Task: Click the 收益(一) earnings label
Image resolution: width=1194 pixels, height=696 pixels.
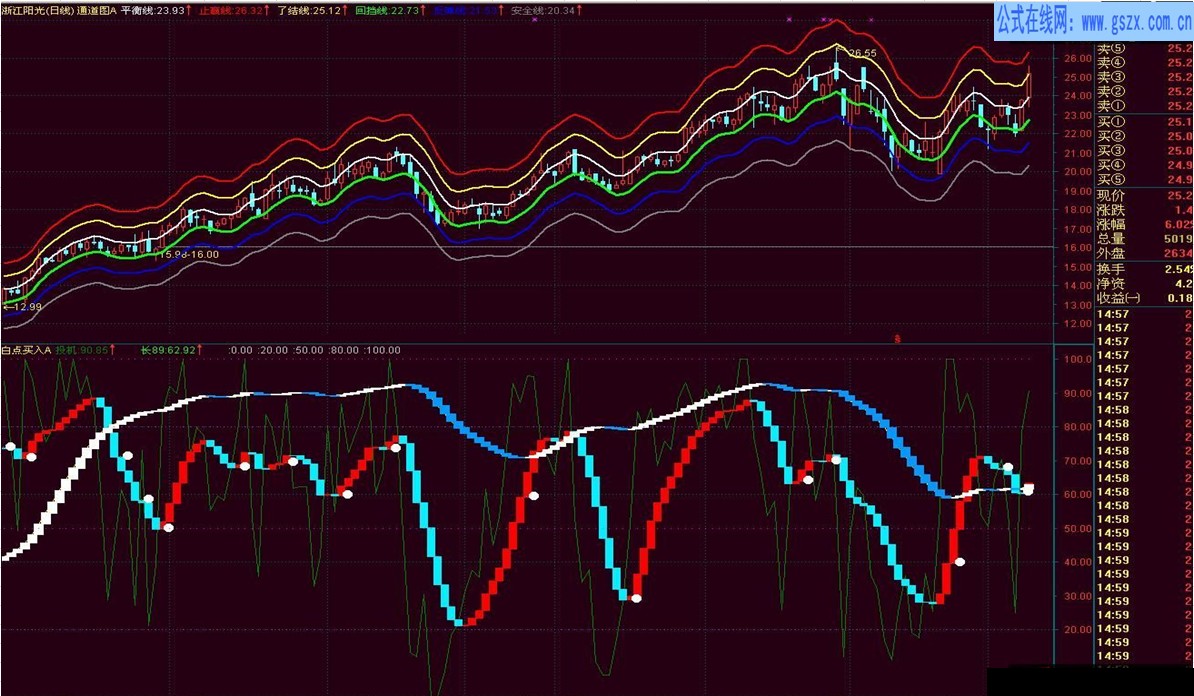Action: click(1119, 299)
